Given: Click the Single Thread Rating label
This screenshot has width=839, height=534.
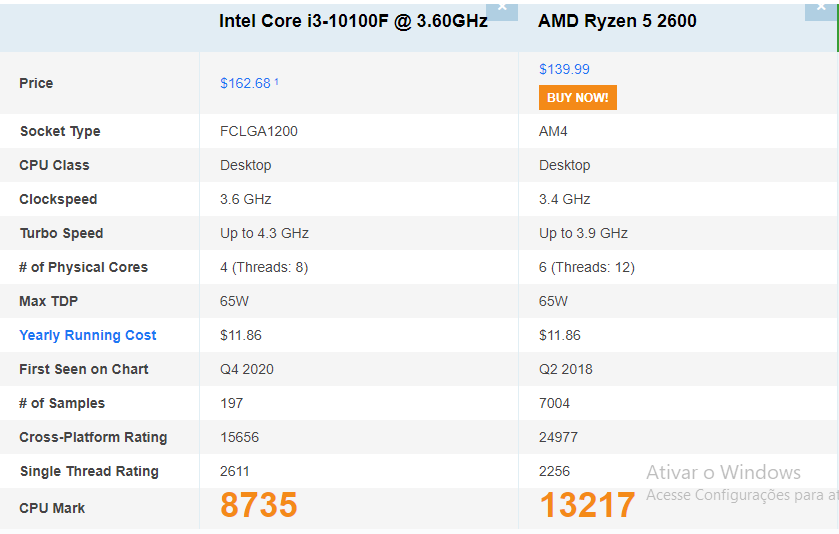Looking at the screenshot, I should 89,471.
